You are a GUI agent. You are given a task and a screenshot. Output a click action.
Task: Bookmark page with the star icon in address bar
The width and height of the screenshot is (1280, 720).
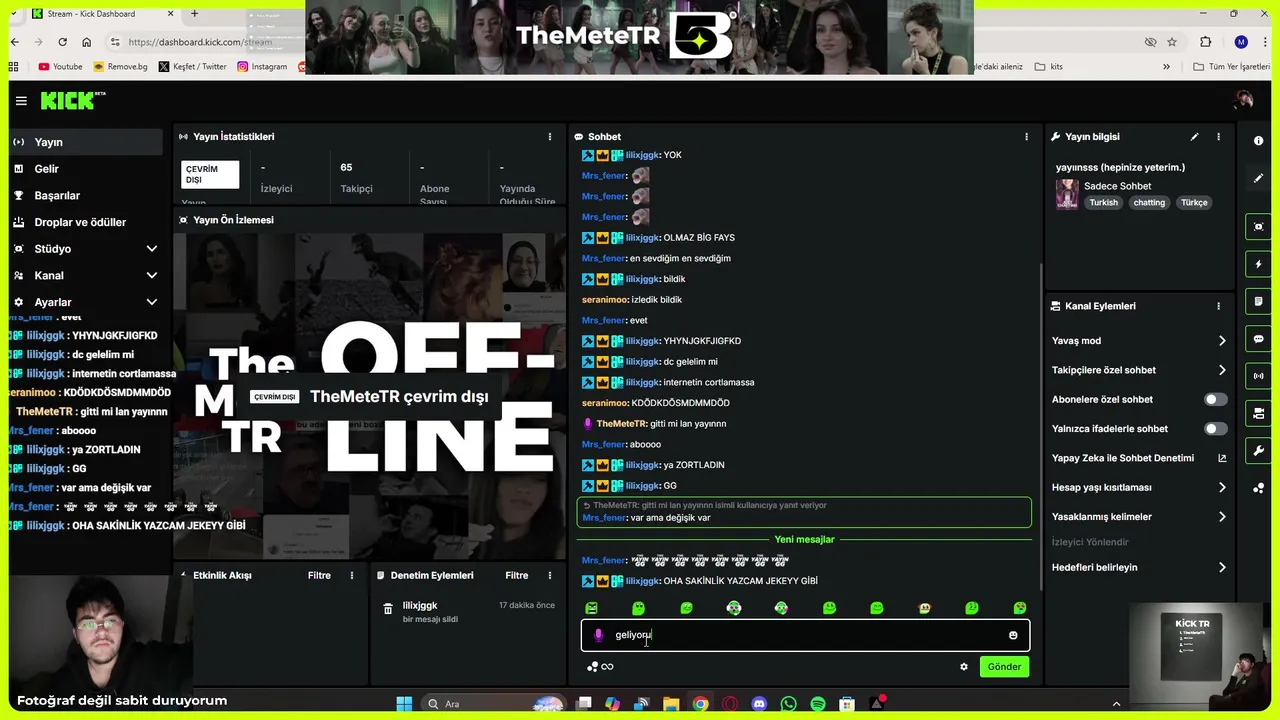(x=1172, y=42)
